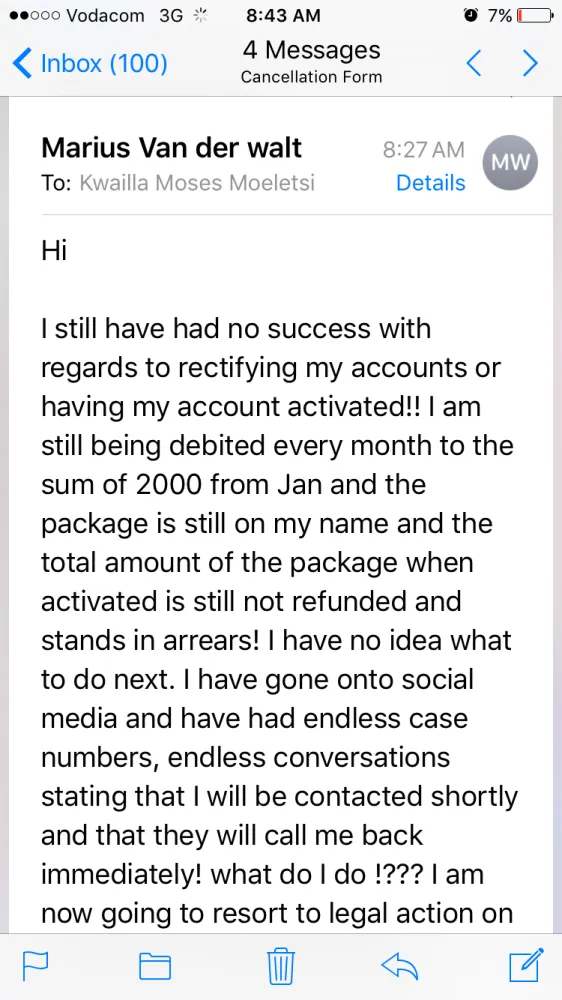
Task: Tap the MW contact avatar
Action: click(510, 163)
